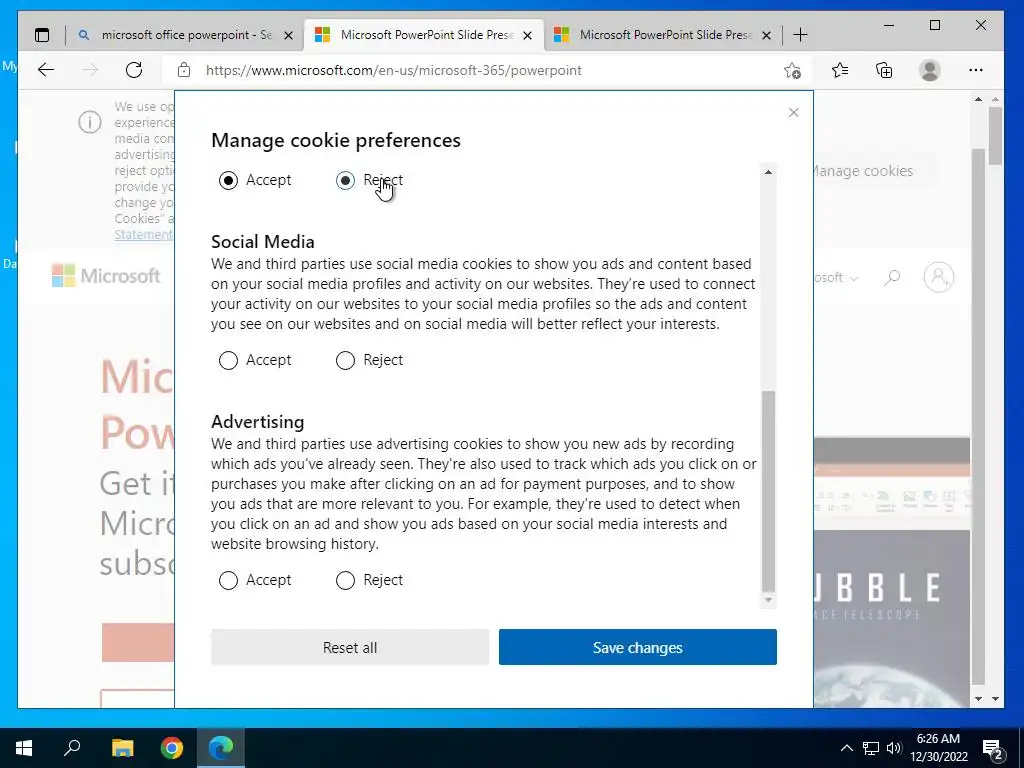This screenshot has height=768, width=1024.
Task: Reload the page with the refresh icon
Action: click(x=134, y=70)
